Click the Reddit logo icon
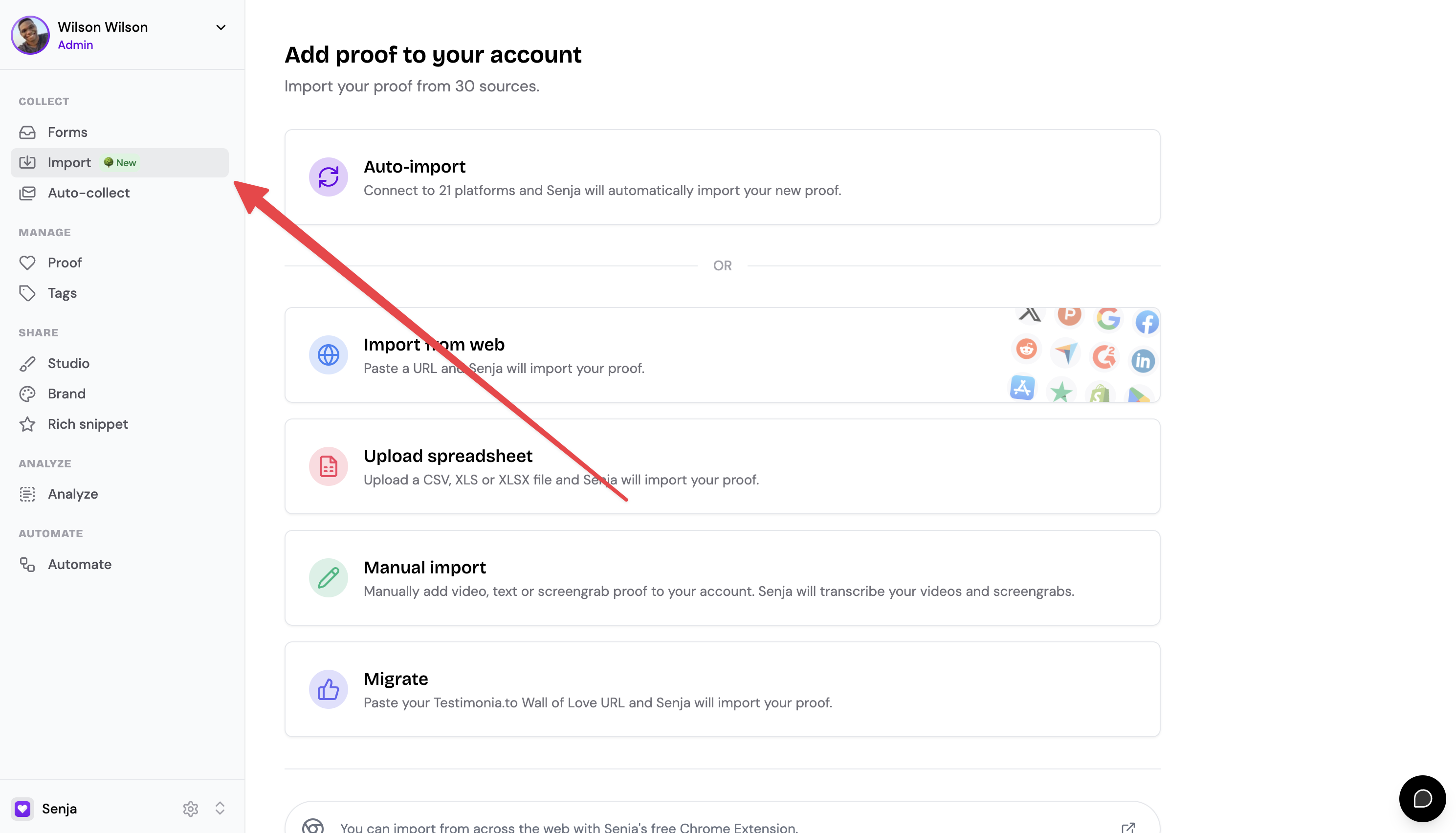 coord(1026,349)
